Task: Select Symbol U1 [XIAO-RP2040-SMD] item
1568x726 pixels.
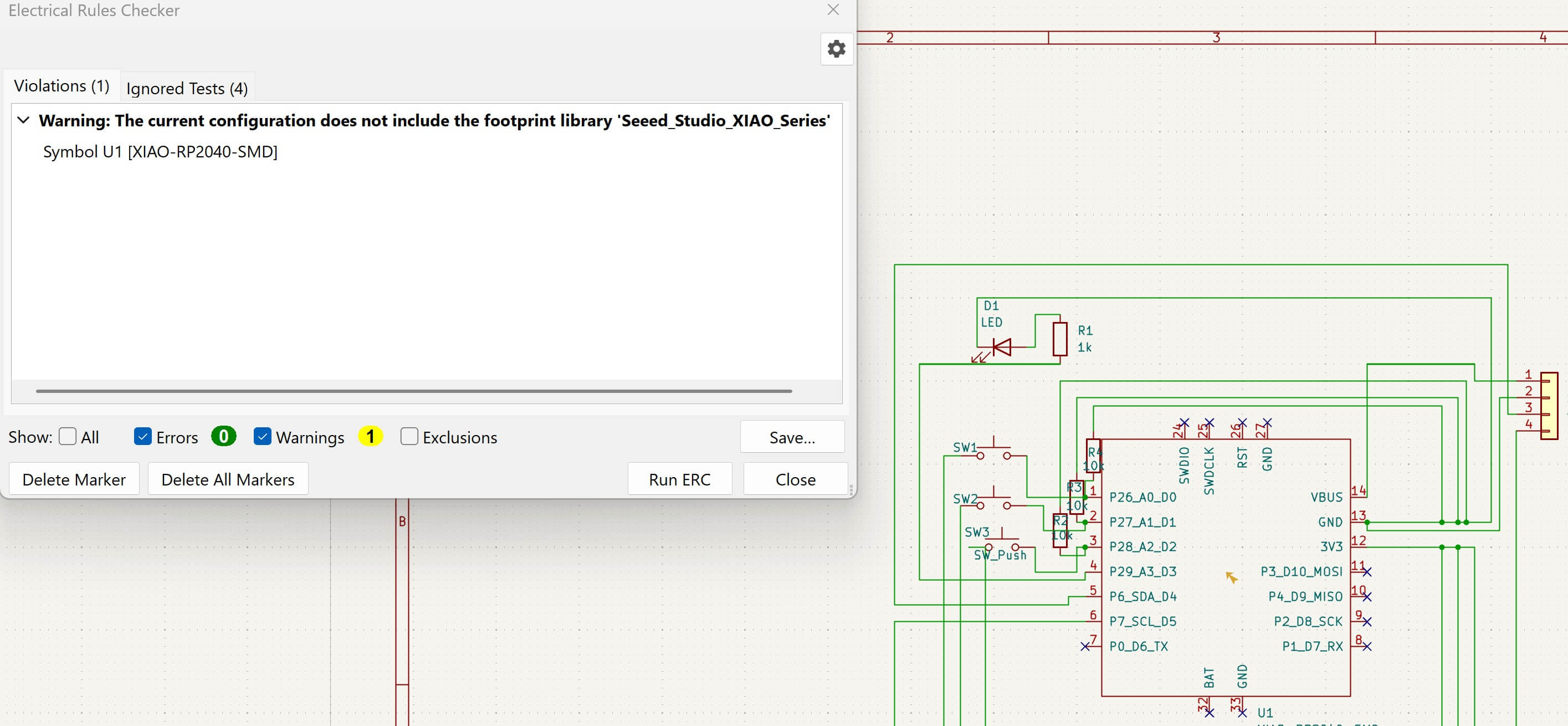Action: [160, 152]
